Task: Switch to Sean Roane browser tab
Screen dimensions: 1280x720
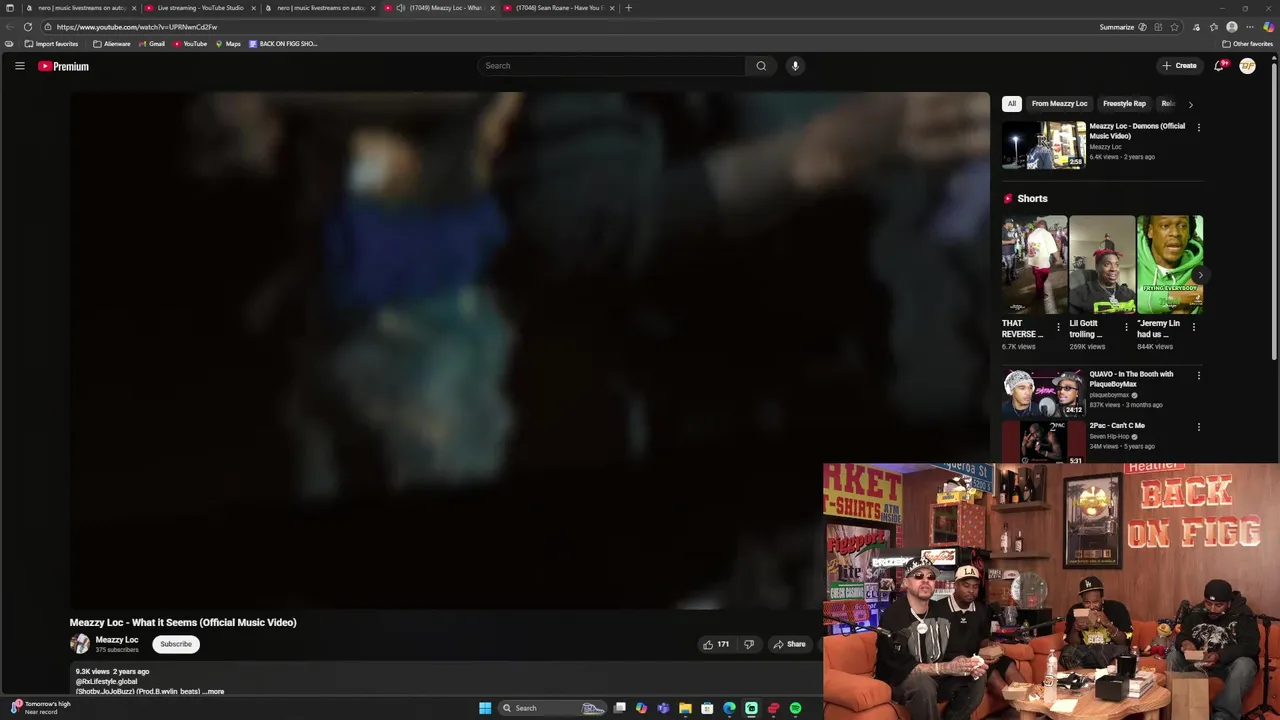Action: [x=558, y=8]
